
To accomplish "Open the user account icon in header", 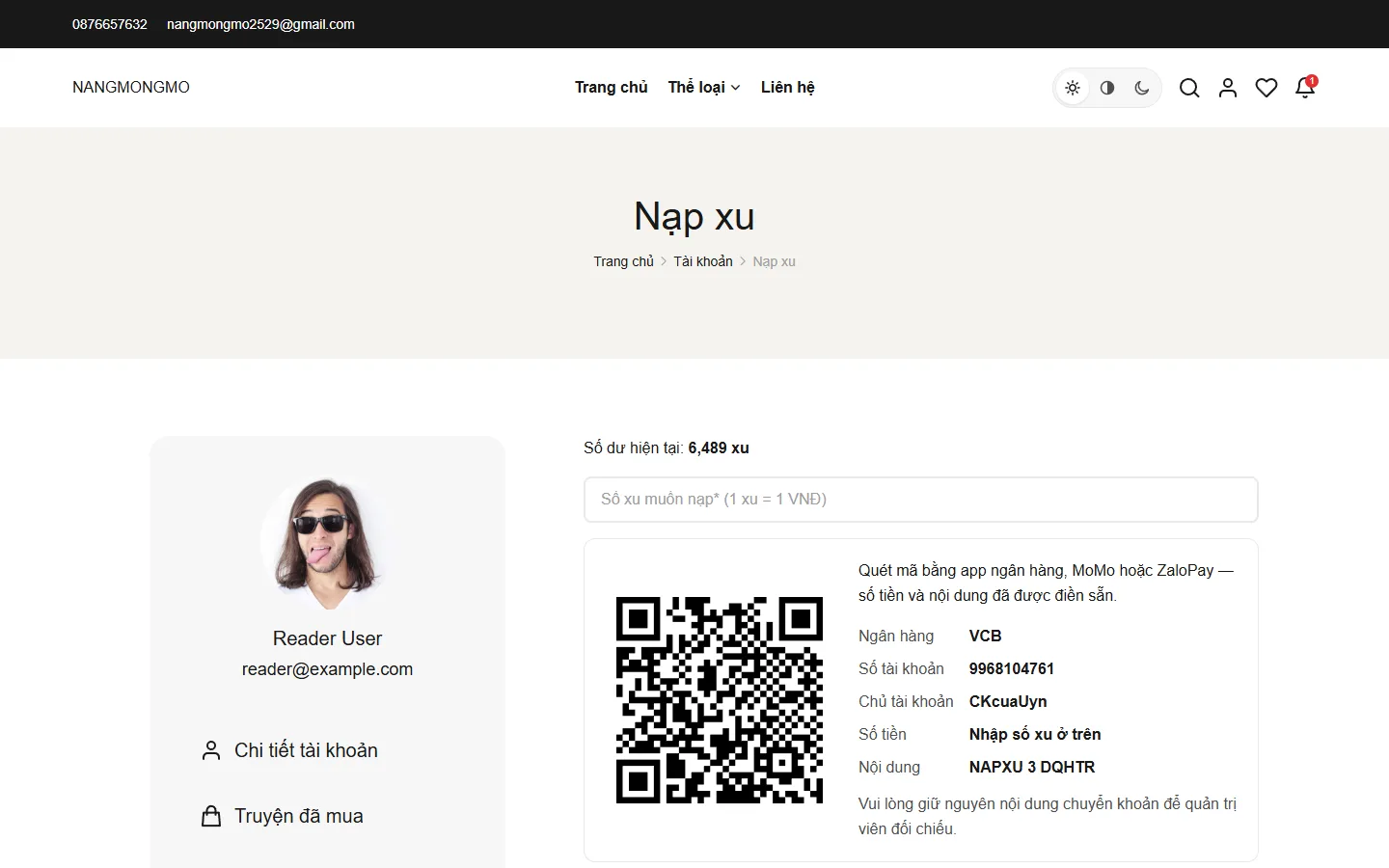I will coord(1228,88).
